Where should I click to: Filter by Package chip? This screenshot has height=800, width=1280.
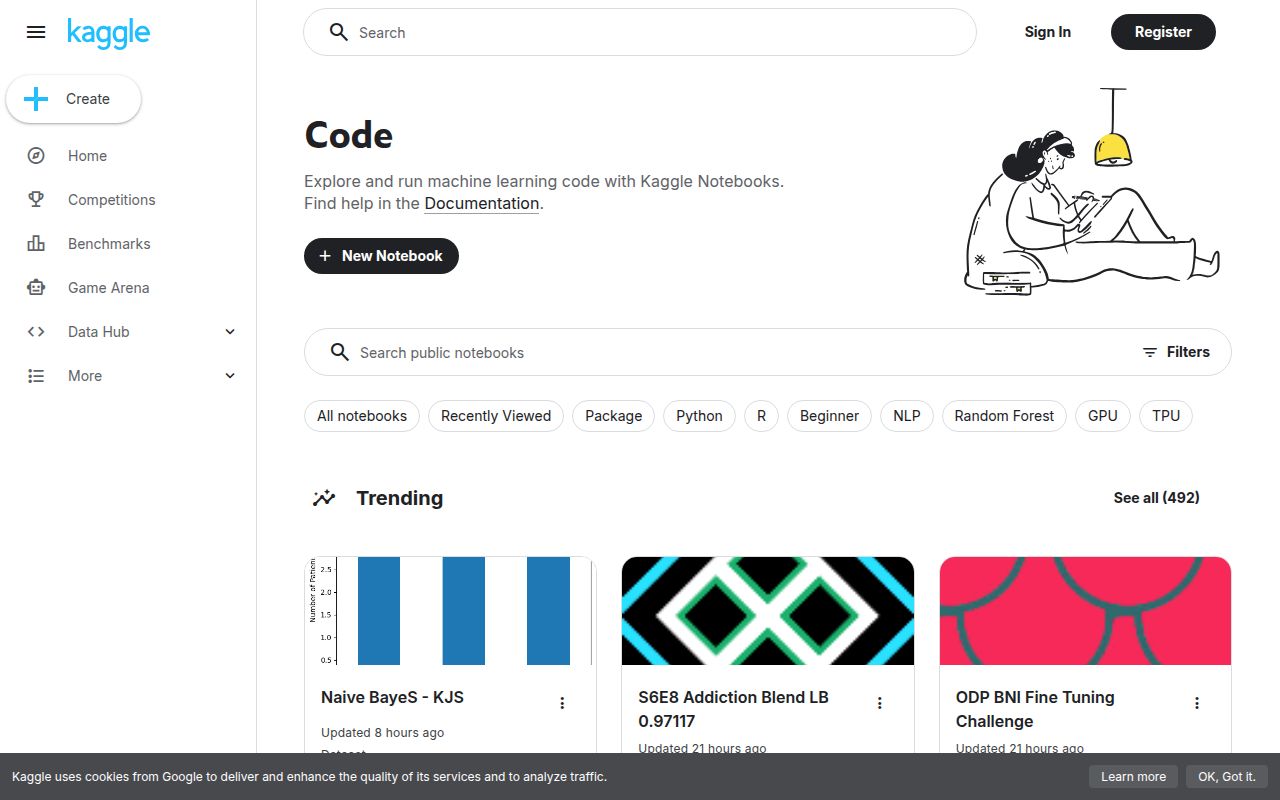(x=614, y=416)
